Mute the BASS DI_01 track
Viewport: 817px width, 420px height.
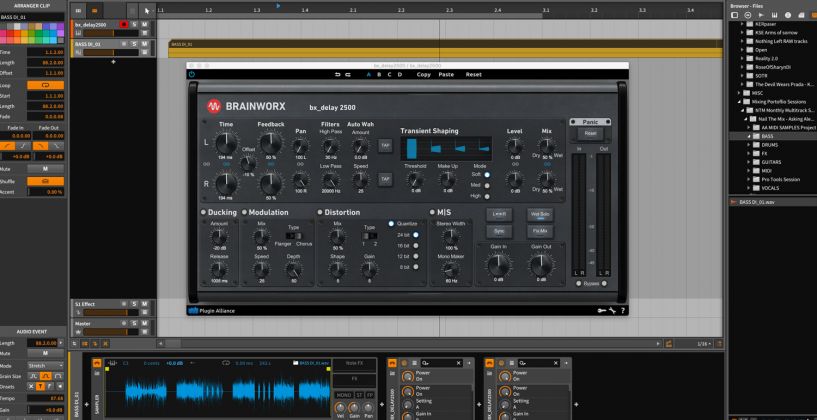point(144,44)
